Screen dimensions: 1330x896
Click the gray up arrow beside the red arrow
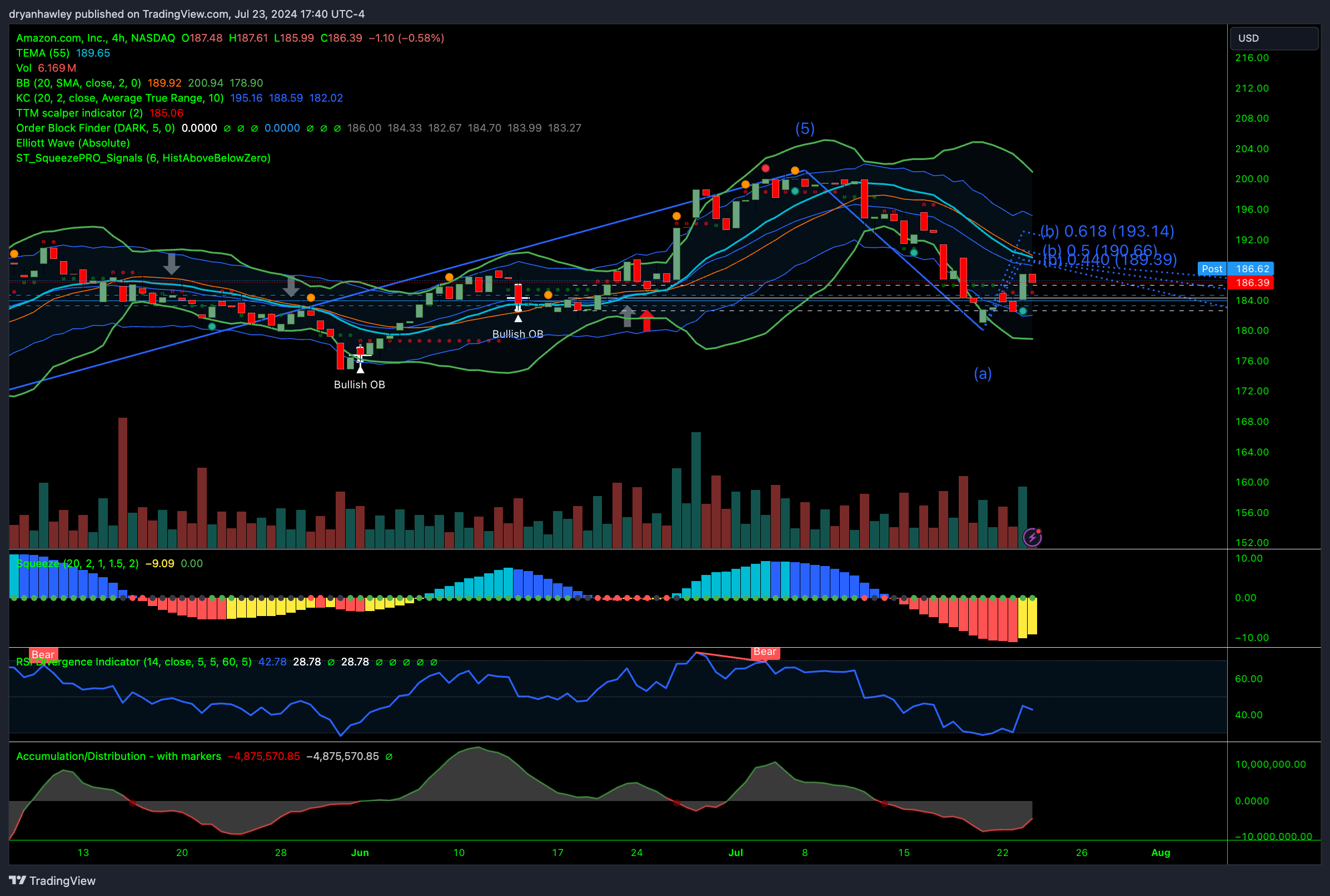[627, 316]
